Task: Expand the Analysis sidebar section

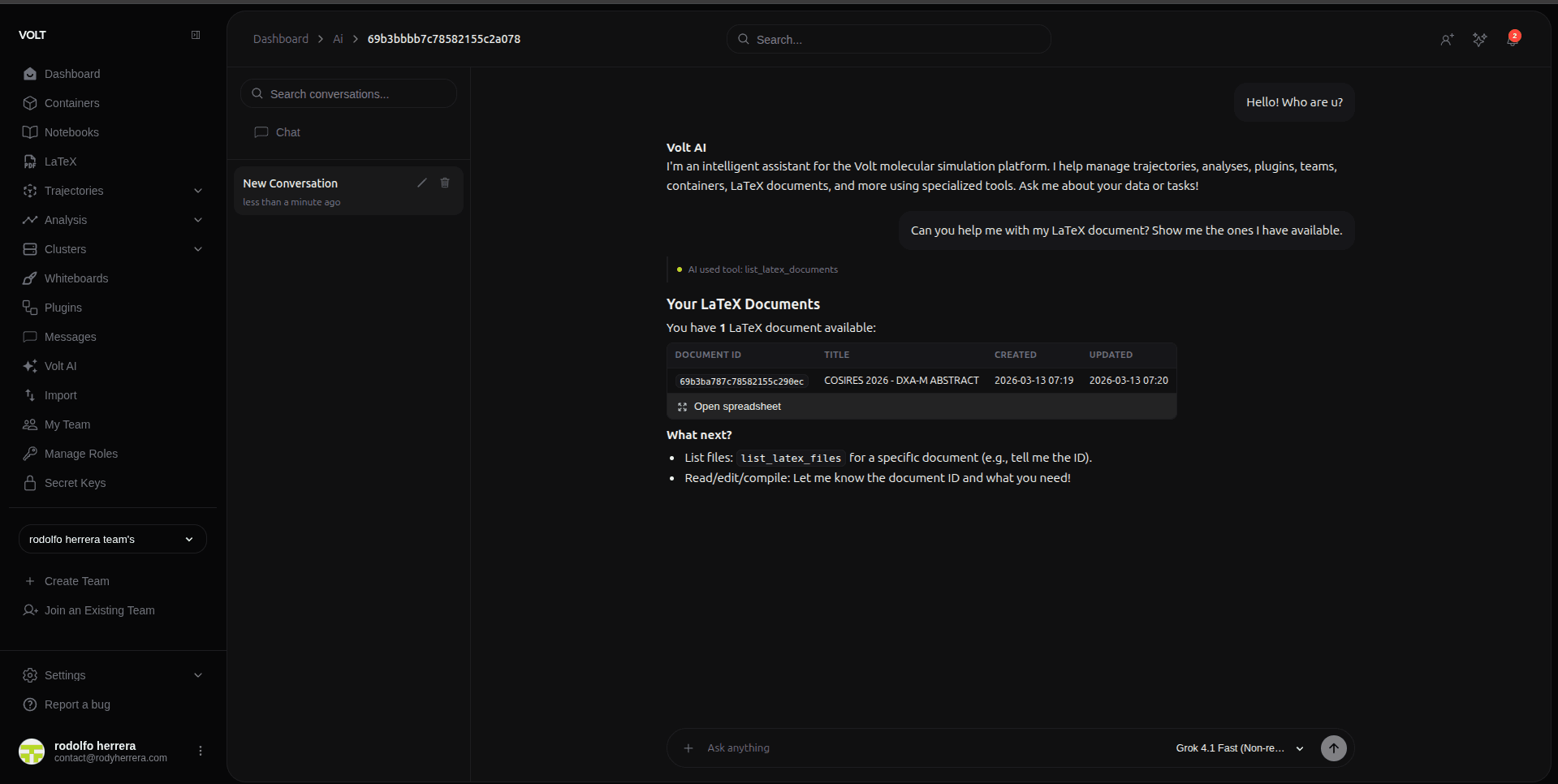Action: [x=197, y=220]
